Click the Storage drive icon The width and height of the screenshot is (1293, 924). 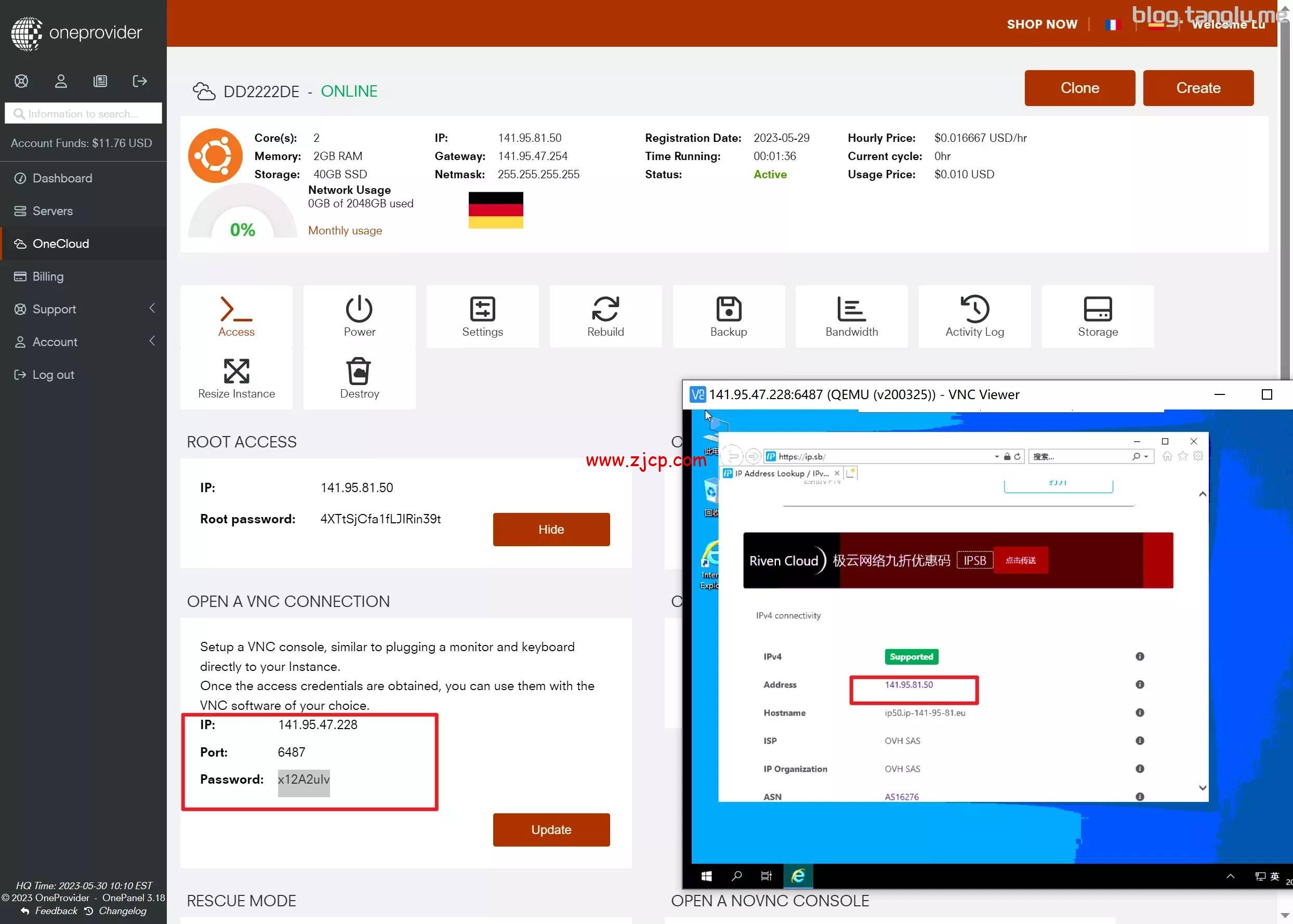(1097, 309)
